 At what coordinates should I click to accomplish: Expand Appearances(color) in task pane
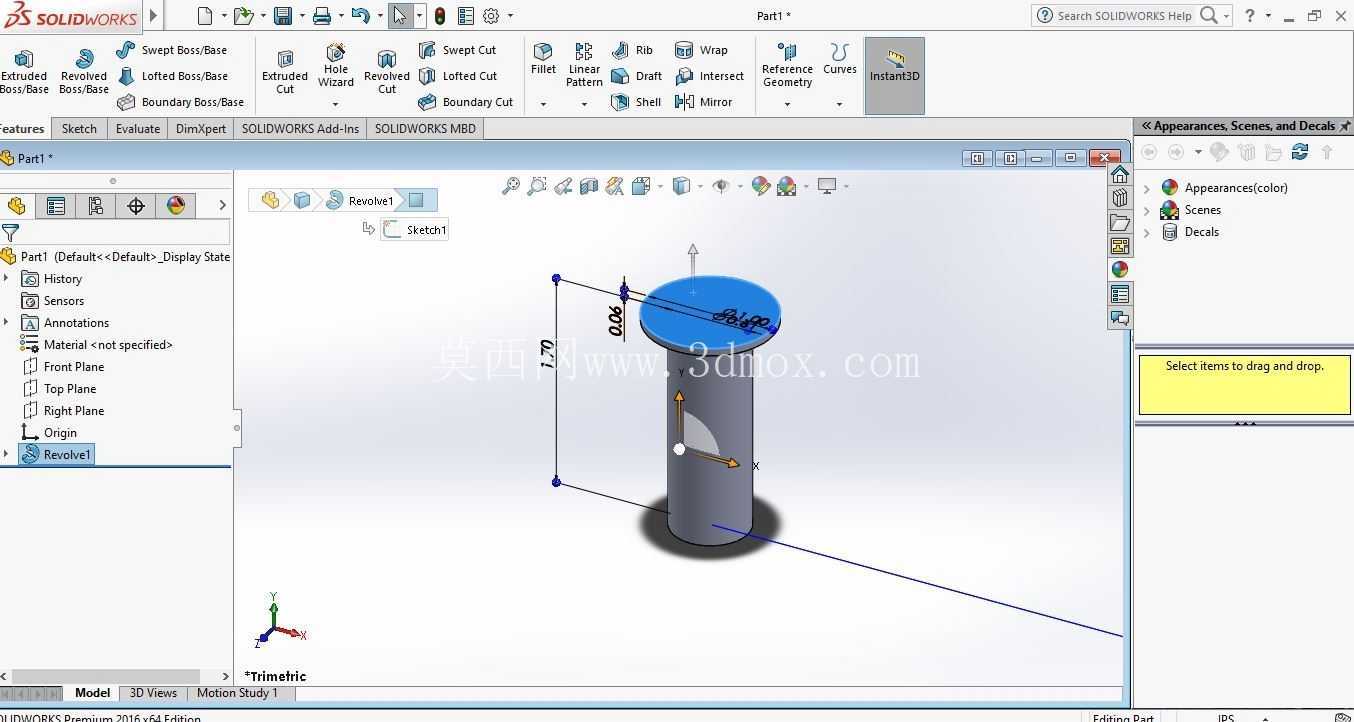click(x=1147, y=188)
